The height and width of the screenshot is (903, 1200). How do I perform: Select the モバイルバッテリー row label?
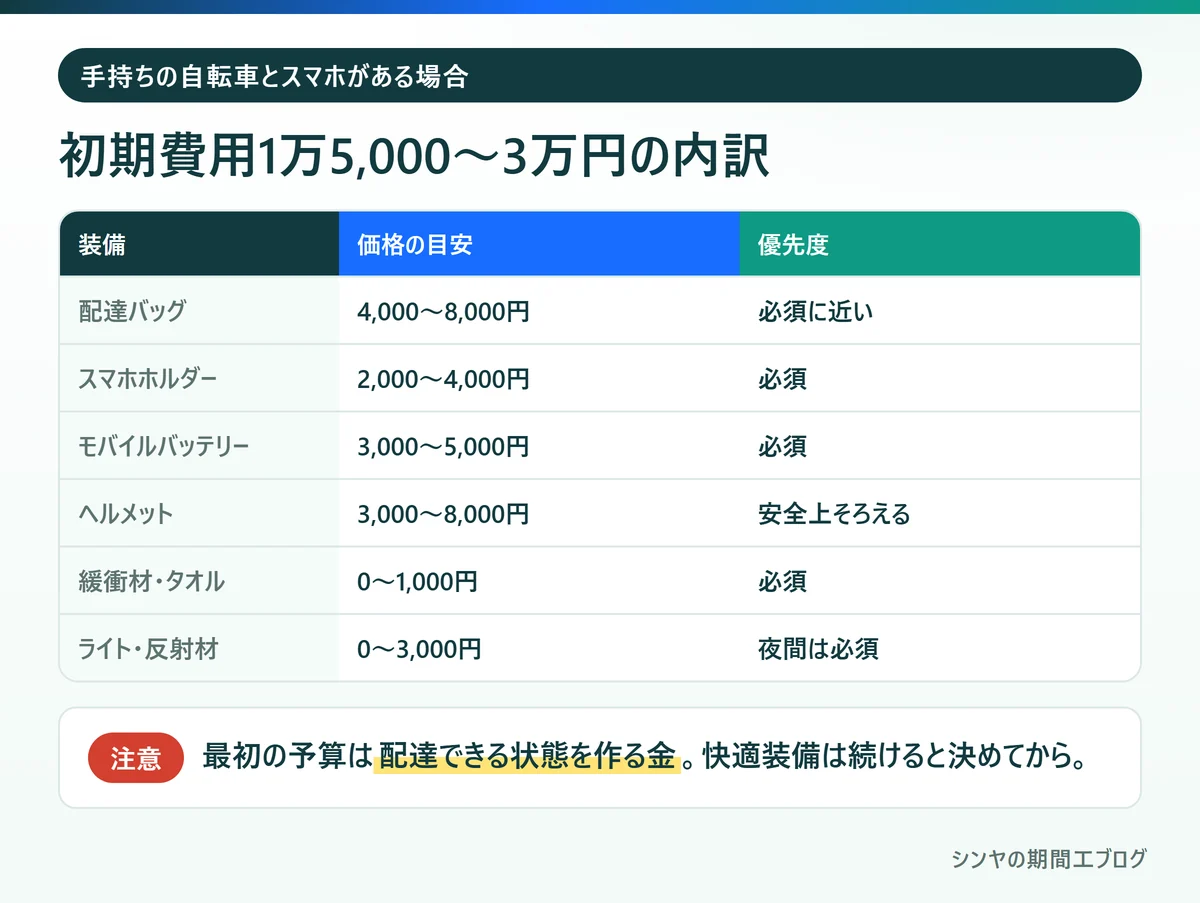coord(164,446)
